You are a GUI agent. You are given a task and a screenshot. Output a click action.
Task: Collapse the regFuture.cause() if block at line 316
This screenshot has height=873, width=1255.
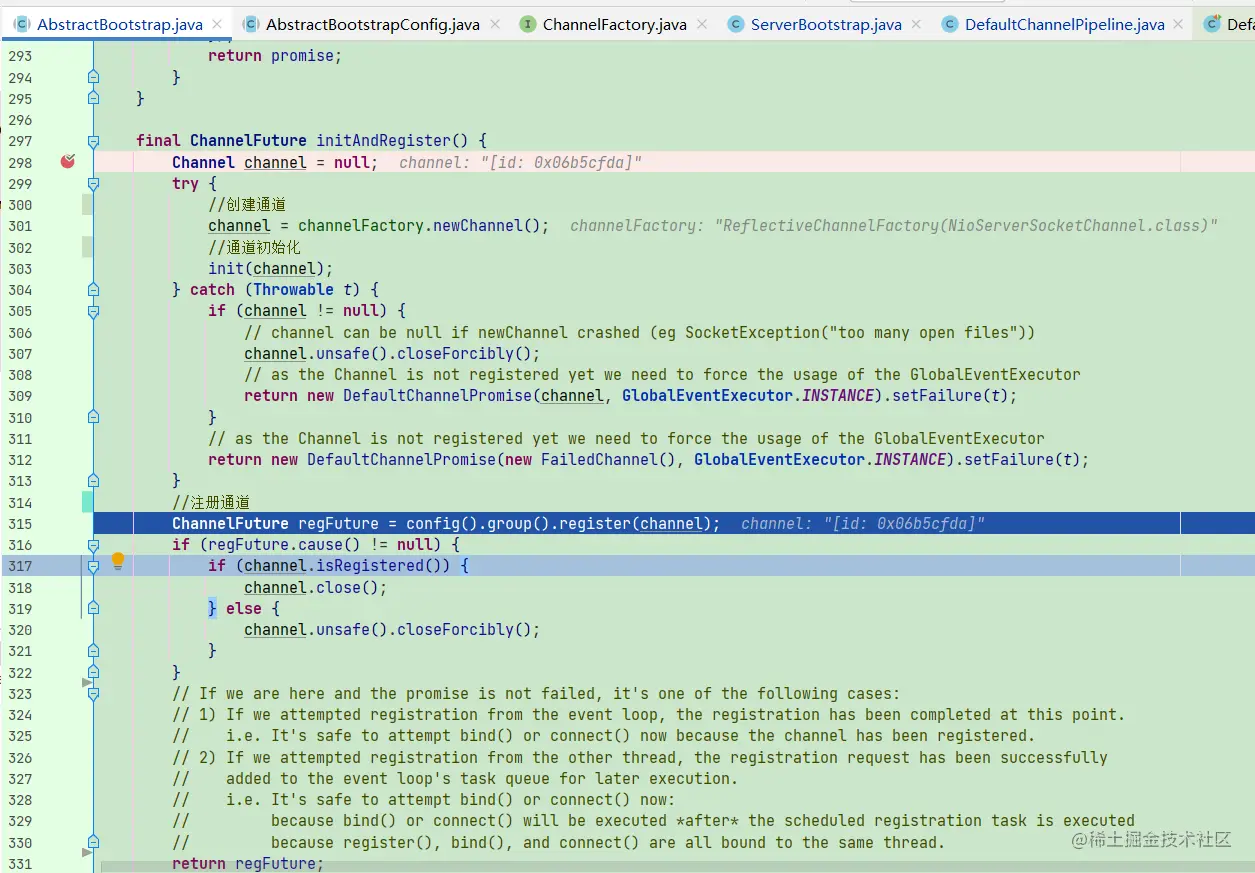click(93, 545)
